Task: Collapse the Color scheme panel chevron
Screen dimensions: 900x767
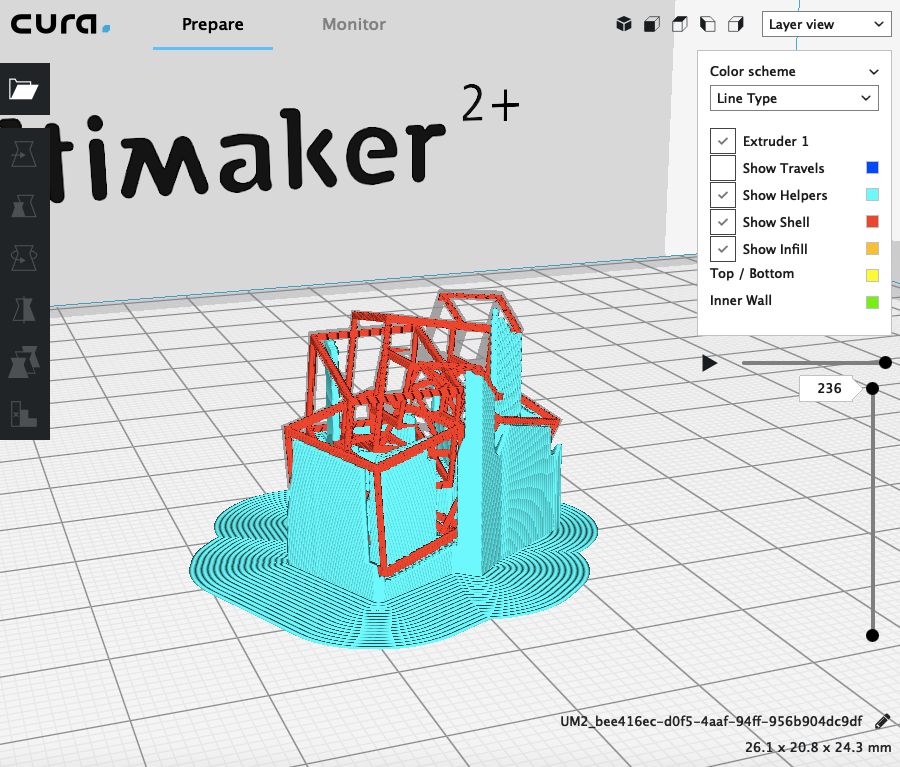Action: (874, 72)
